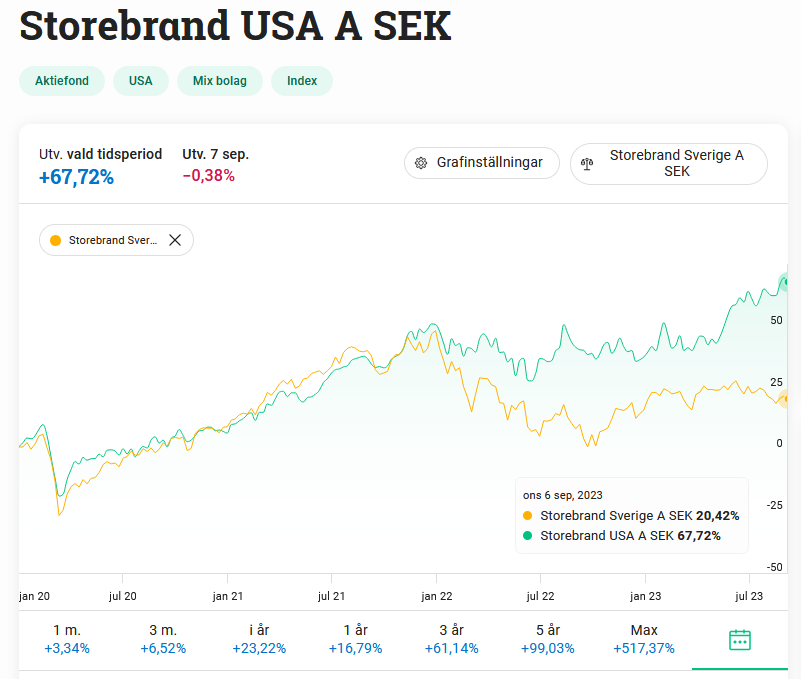Image resolution: width=801 pixels, height=679 pixels.
Task: Switch chart to Max period
Action: (x=644, y=639)
